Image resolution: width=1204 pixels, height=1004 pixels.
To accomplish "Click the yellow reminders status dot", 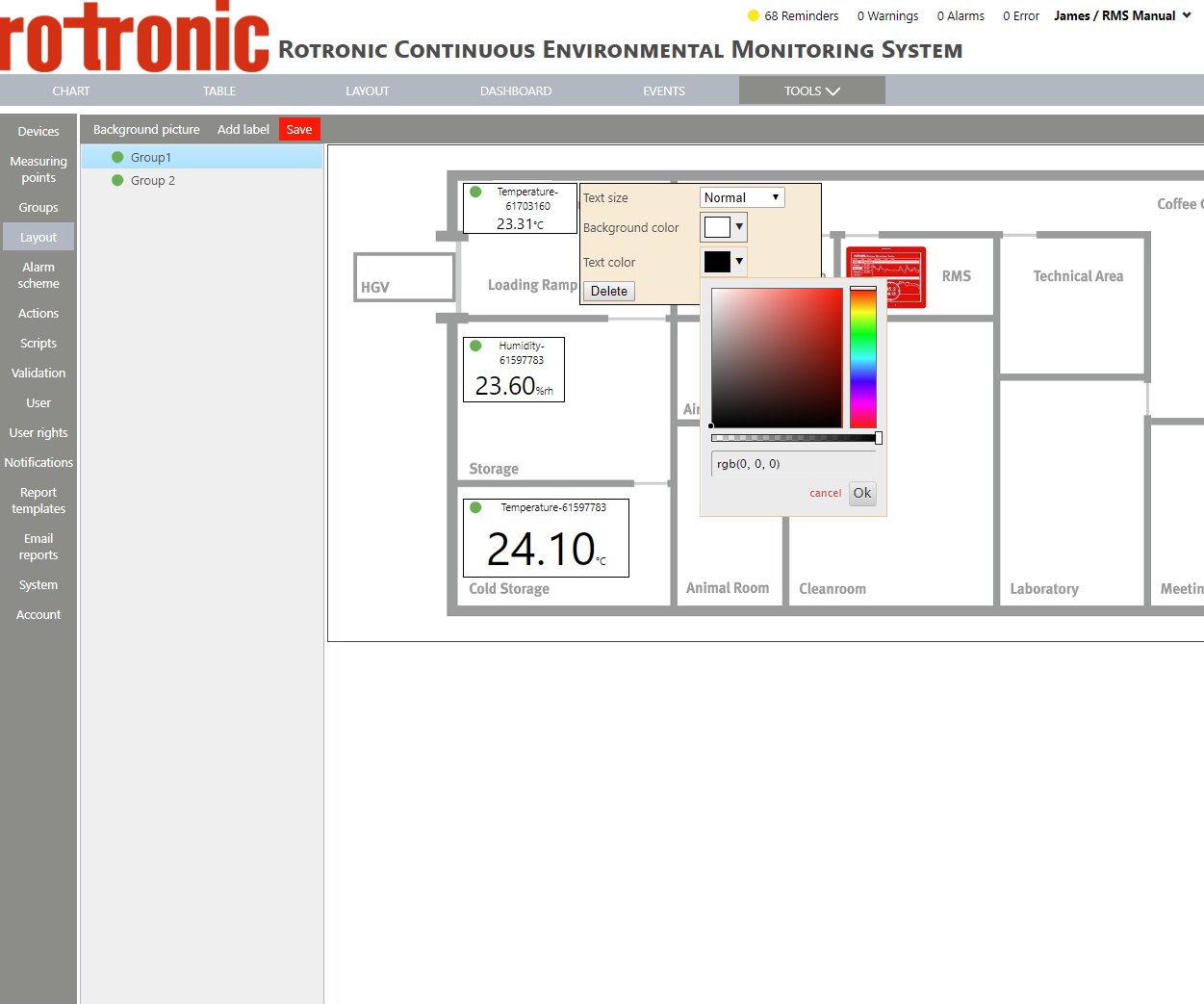I will click(754, 15).
